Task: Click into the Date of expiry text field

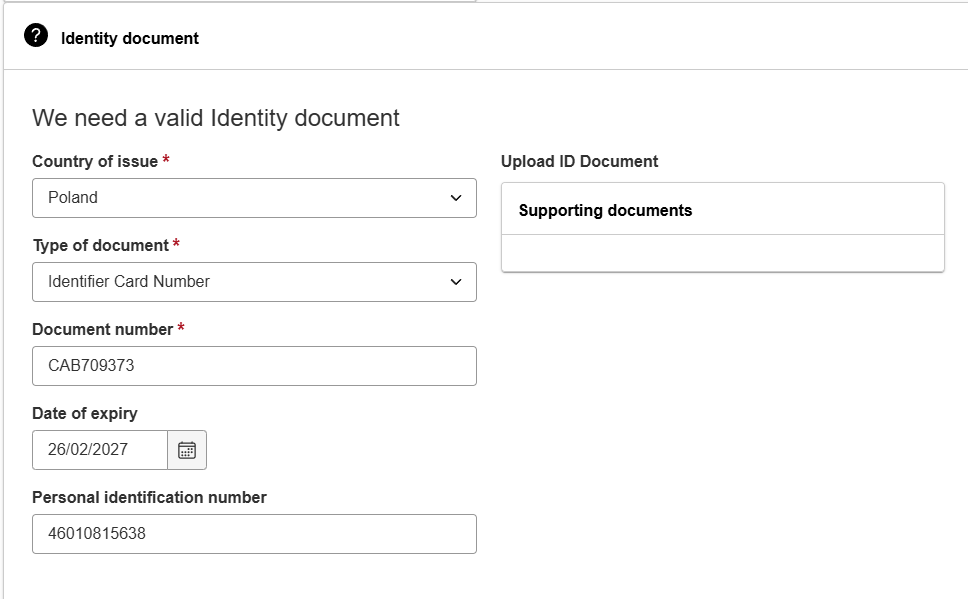Action: 100,450
